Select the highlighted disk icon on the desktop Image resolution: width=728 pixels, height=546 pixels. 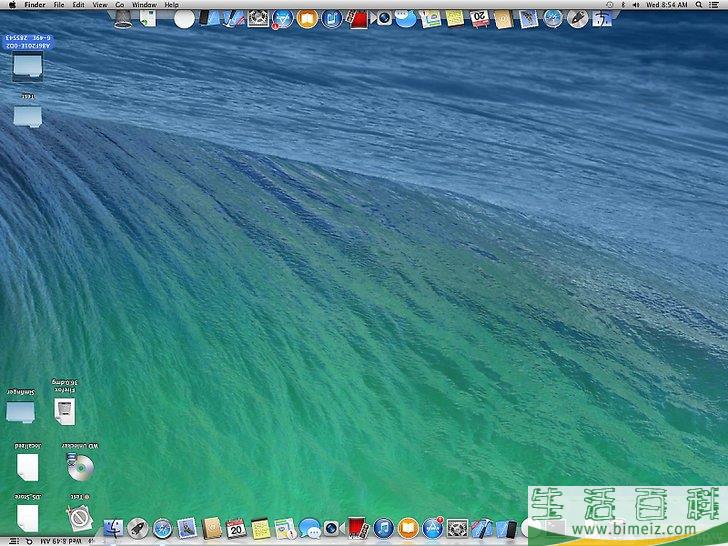(x=28, y=67)
